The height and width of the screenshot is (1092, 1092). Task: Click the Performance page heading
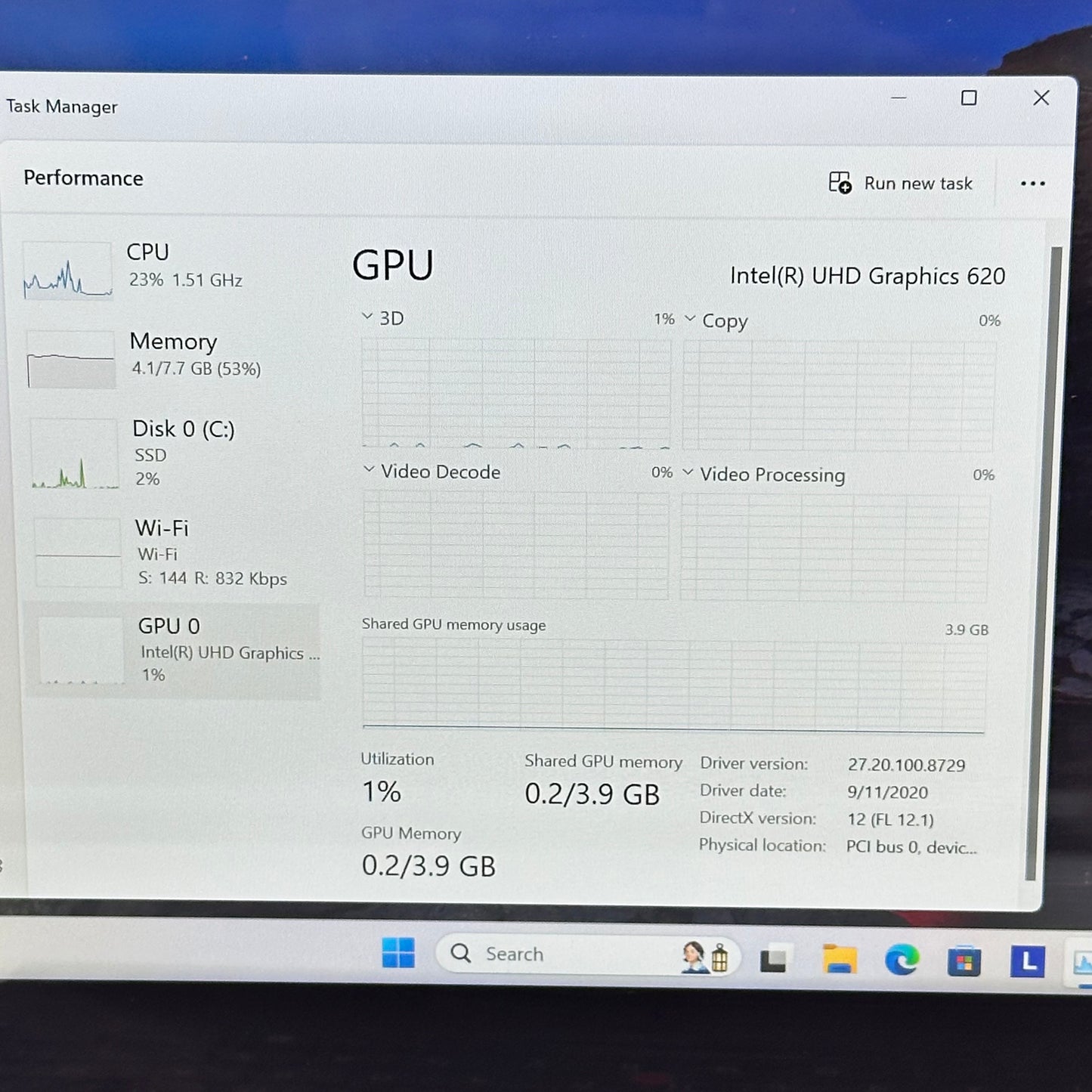click(x=83, y=178)
